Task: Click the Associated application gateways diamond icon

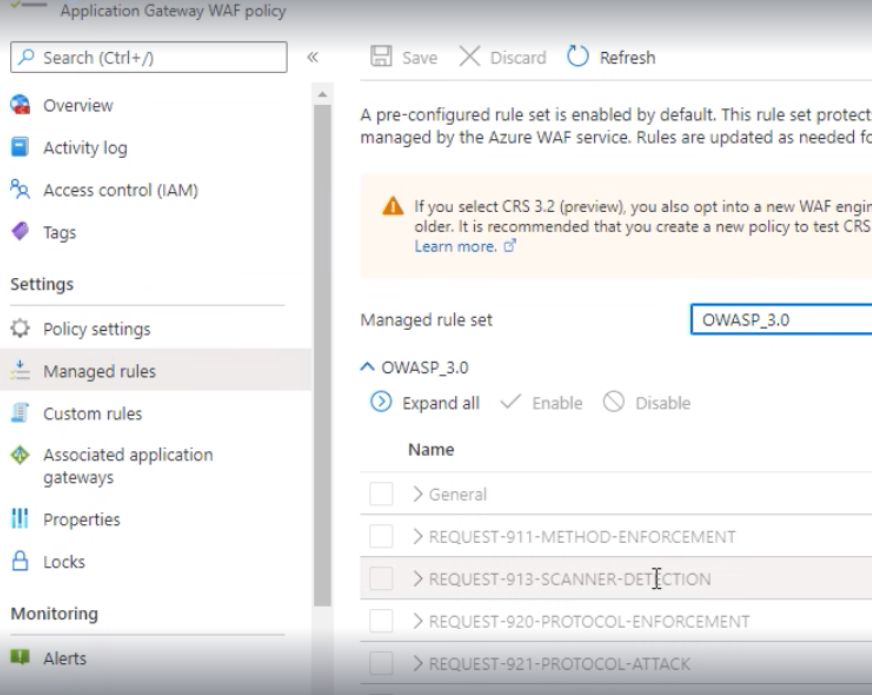Action: coord(20,455)
